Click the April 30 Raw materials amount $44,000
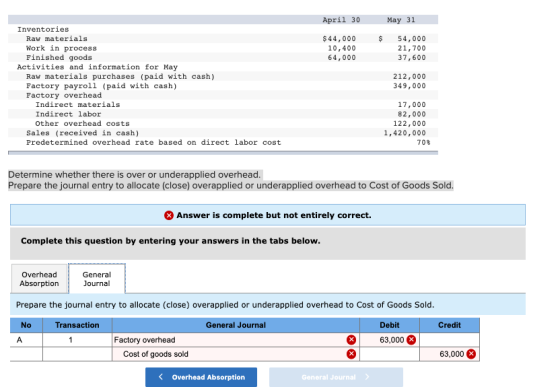560x387 pixels. click(x=339, y=39)
